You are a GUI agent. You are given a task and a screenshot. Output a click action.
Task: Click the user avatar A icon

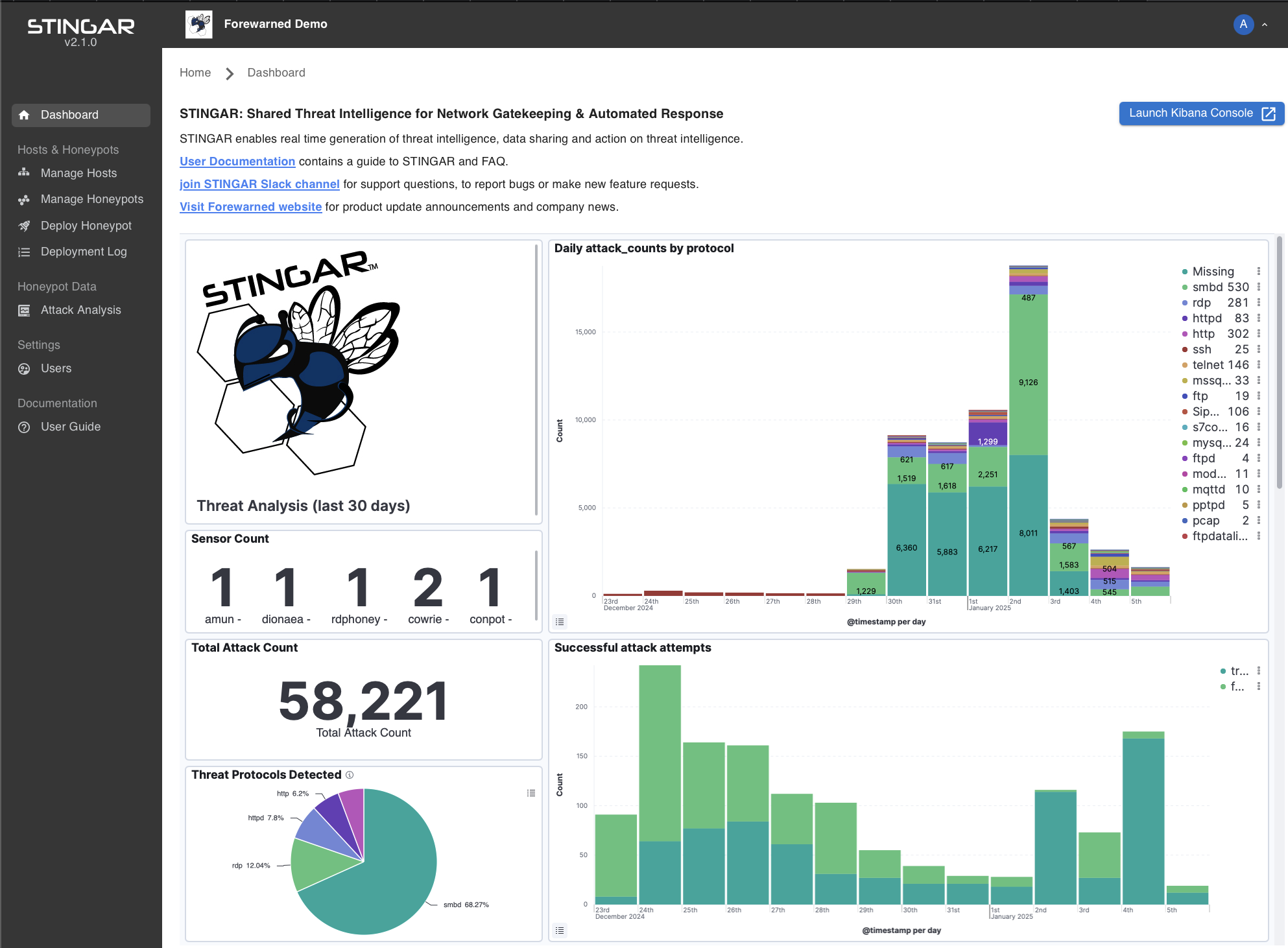tap(1243, 25)
